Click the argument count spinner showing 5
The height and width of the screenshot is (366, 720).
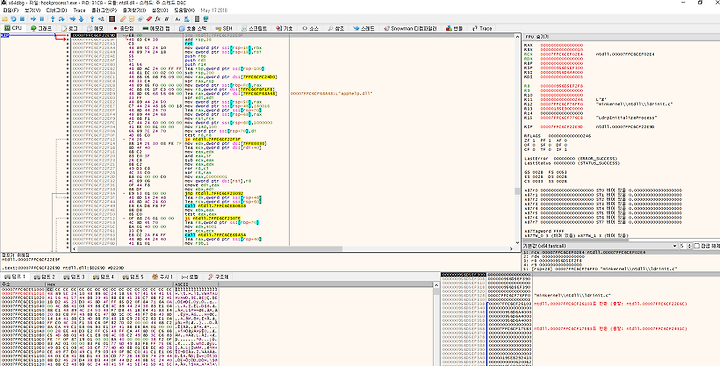click(686, 246)
